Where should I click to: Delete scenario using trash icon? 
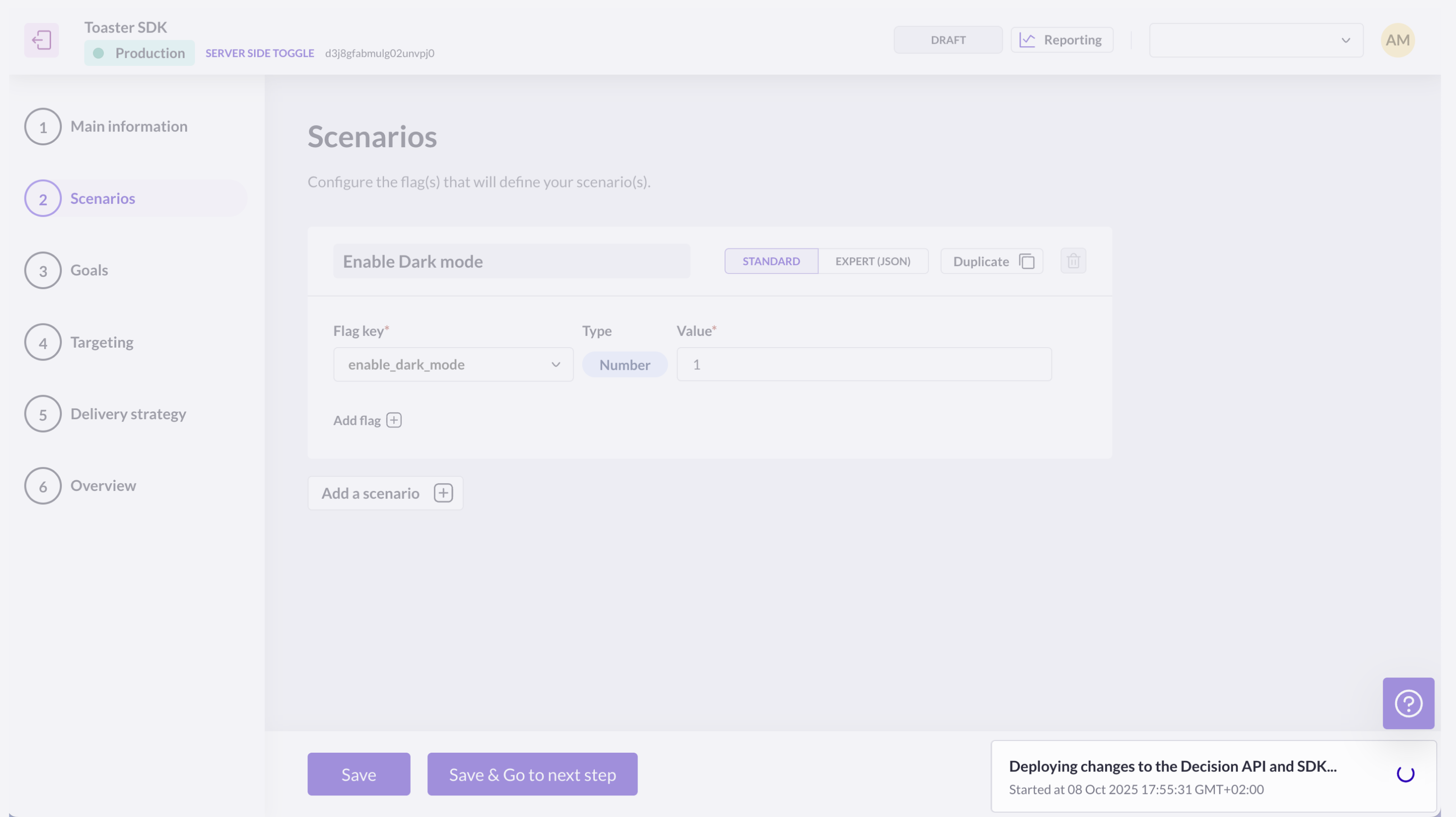[1073, 261]
